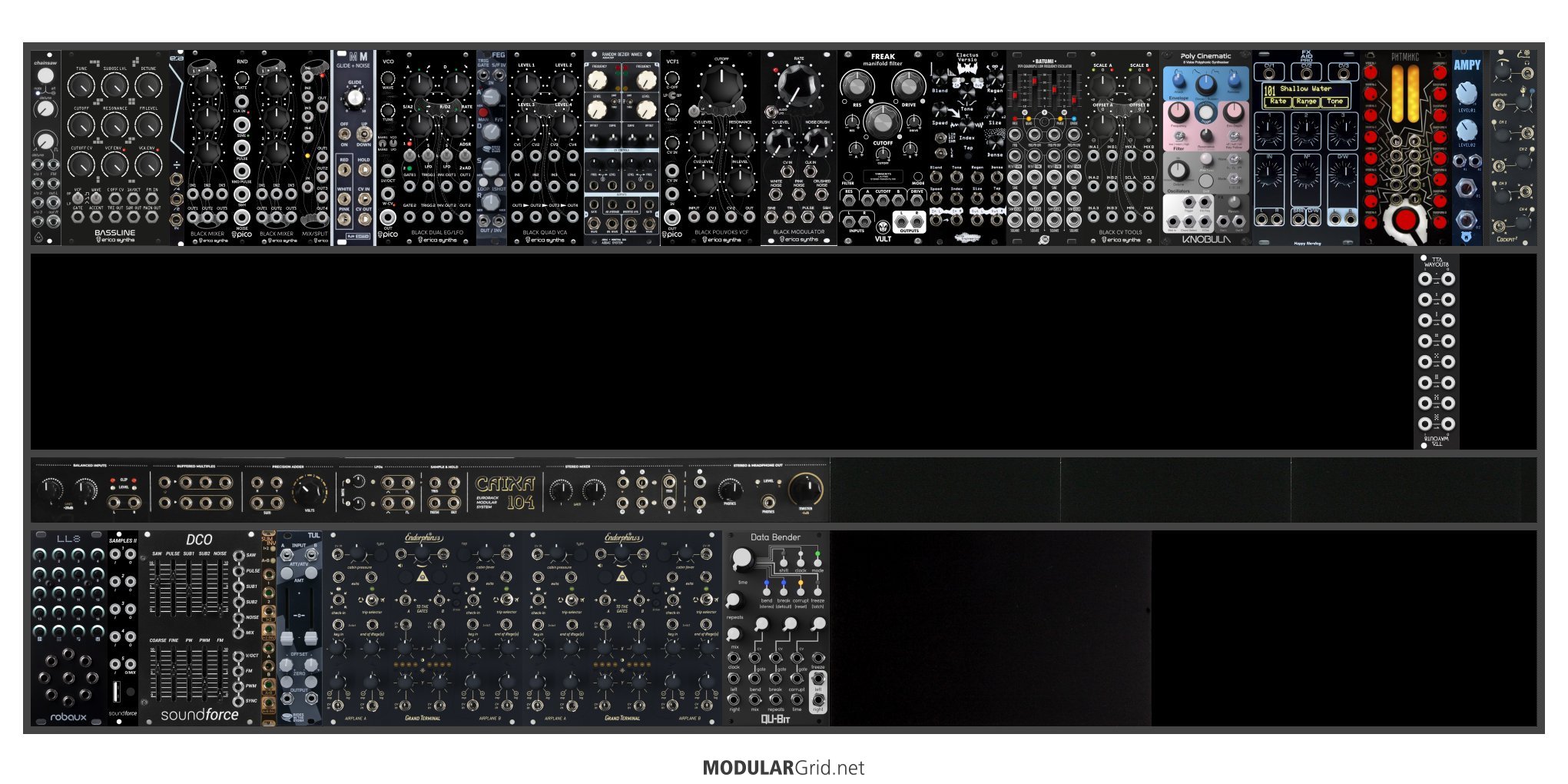Select the Knobula Poly Cinematic module

coord(1206,148)
